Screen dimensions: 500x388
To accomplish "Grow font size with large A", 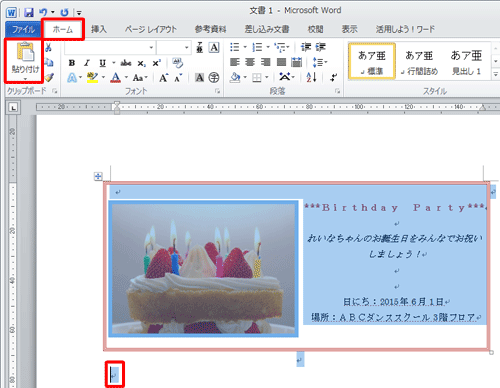I will coord(163,78).
